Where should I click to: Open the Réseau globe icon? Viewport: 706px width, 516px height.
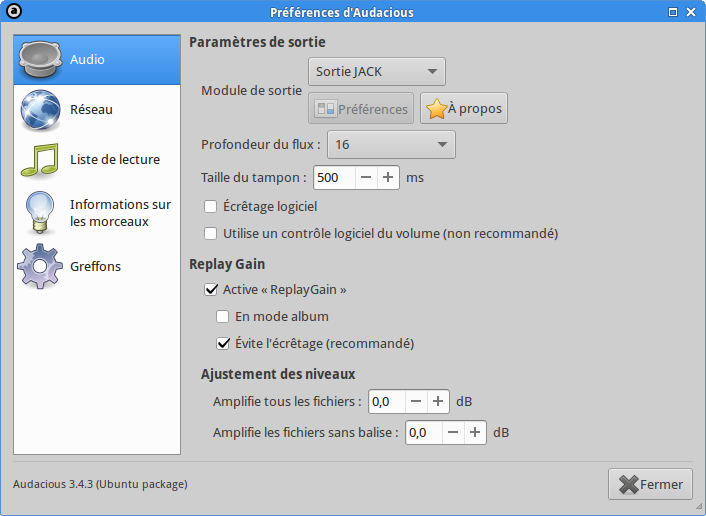(40, 110)
